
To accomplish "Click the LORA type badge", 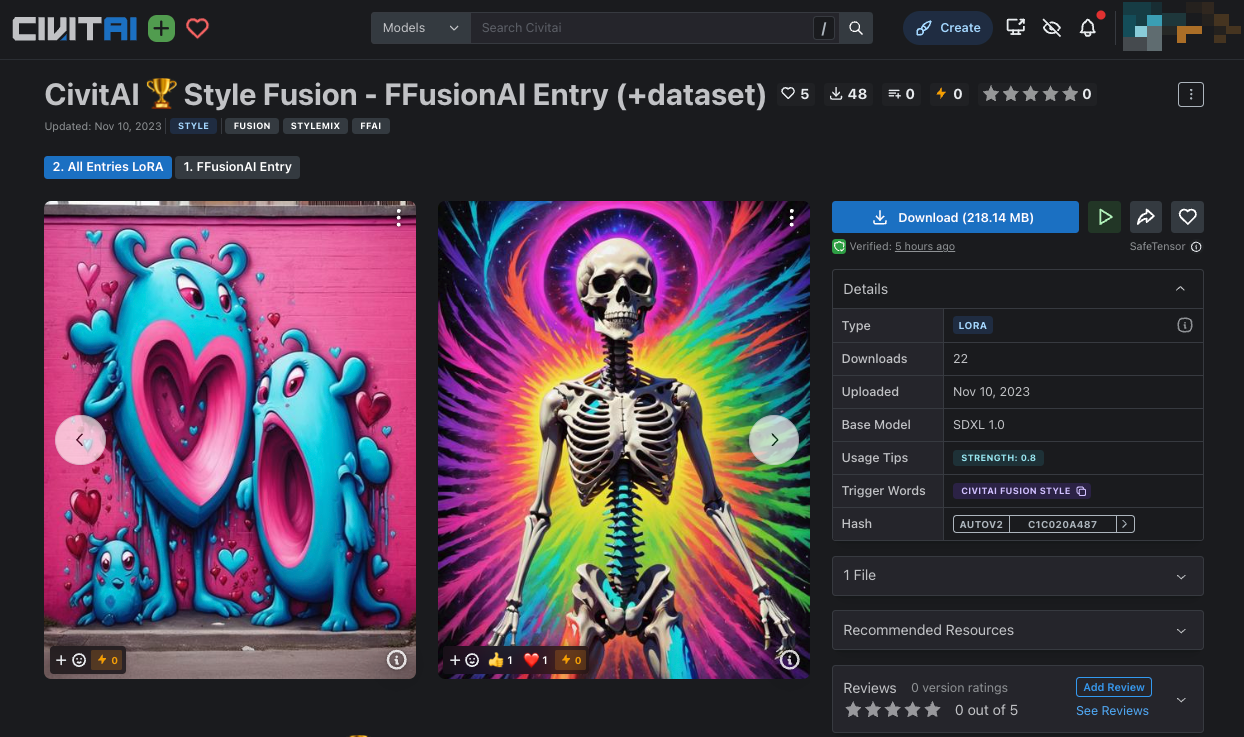I will 972,325.
